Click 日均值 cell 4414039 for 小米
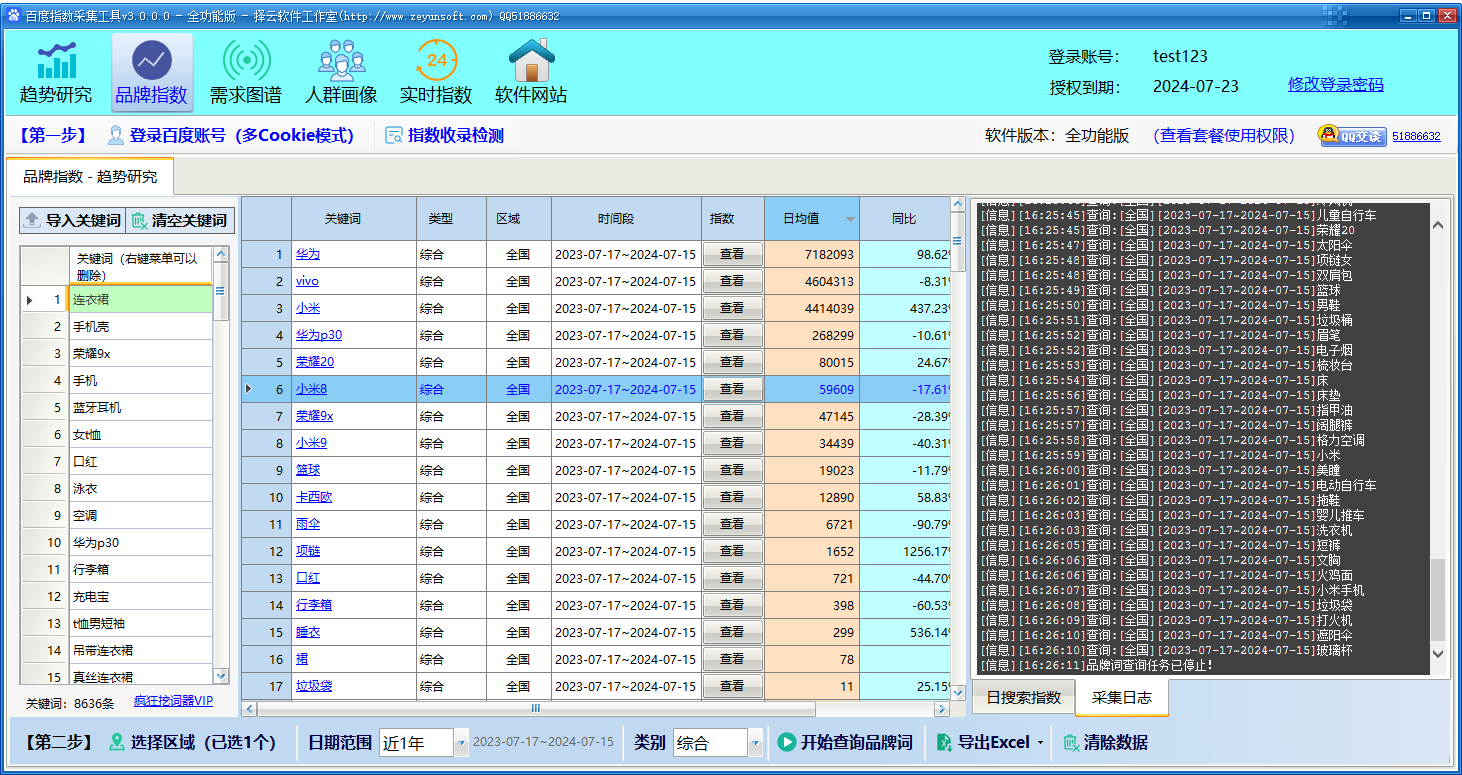1462x775 pixels. (x=812, y=308)
